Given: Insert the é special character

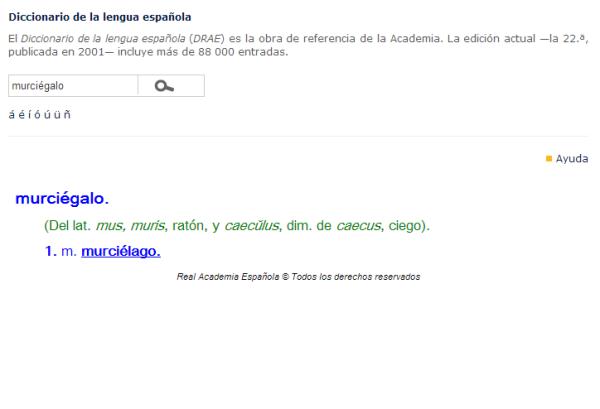Looking at the screenshot, I should pos(21,114).
